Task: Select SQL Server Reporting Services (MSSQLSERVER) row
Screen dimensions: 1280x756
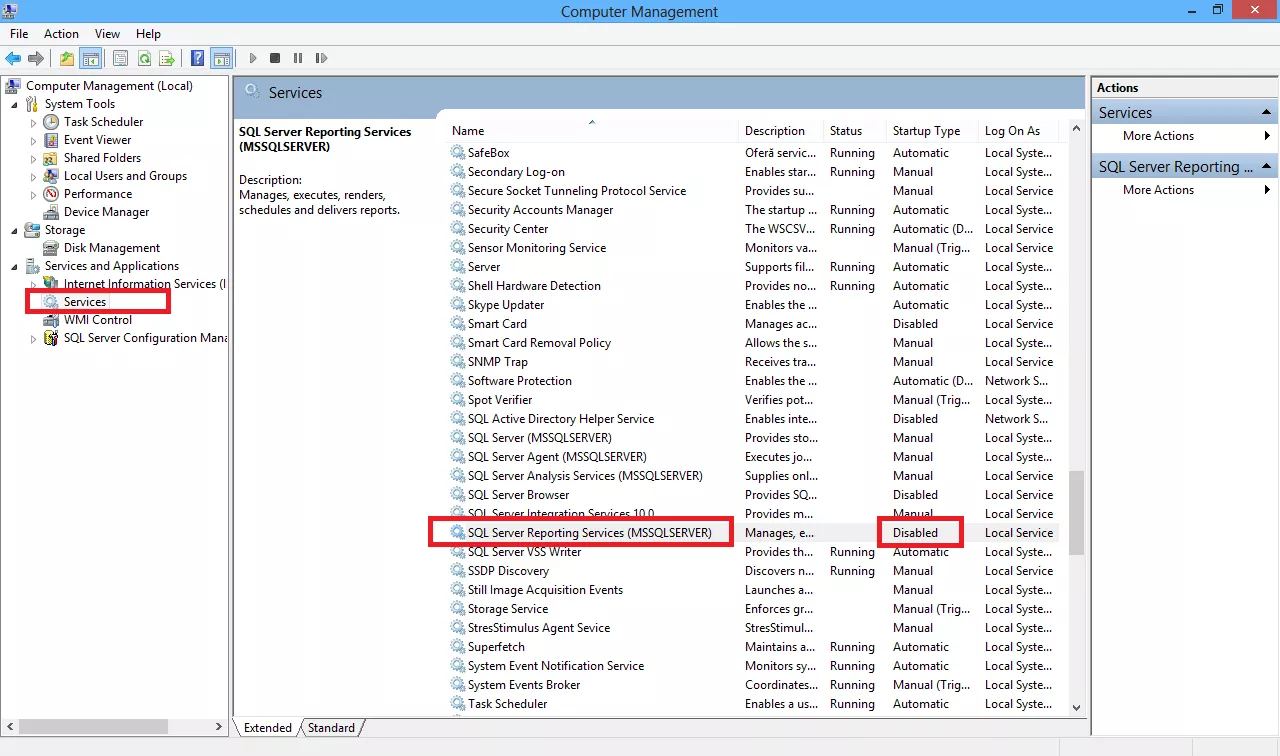Action: [752, 533]
